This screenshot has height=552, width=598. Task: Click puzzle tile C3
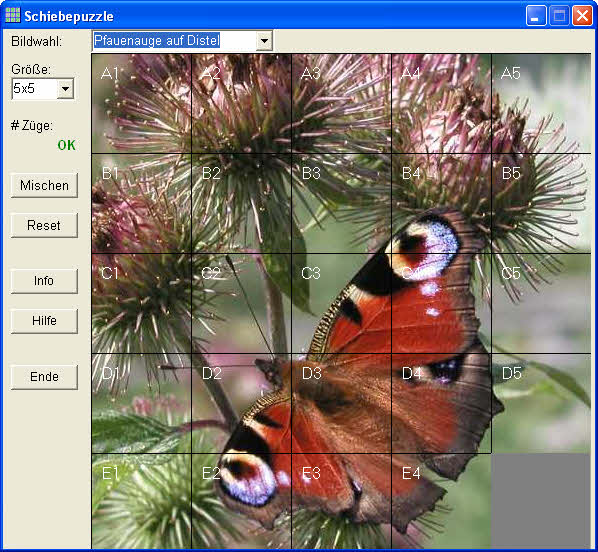click(341, 304)
